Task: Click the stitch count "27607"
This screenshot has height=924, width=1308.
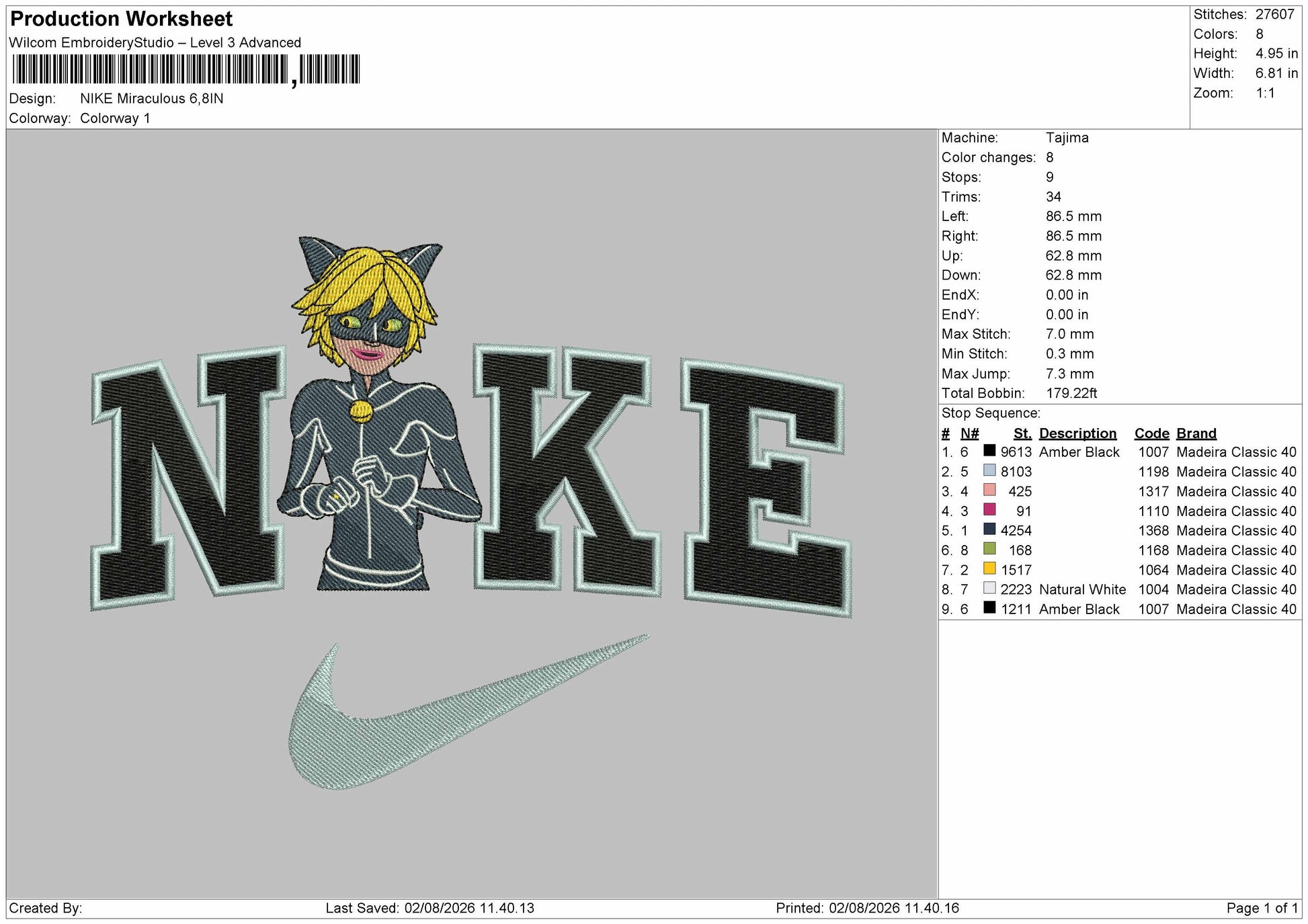Action: click(1274, 15)
